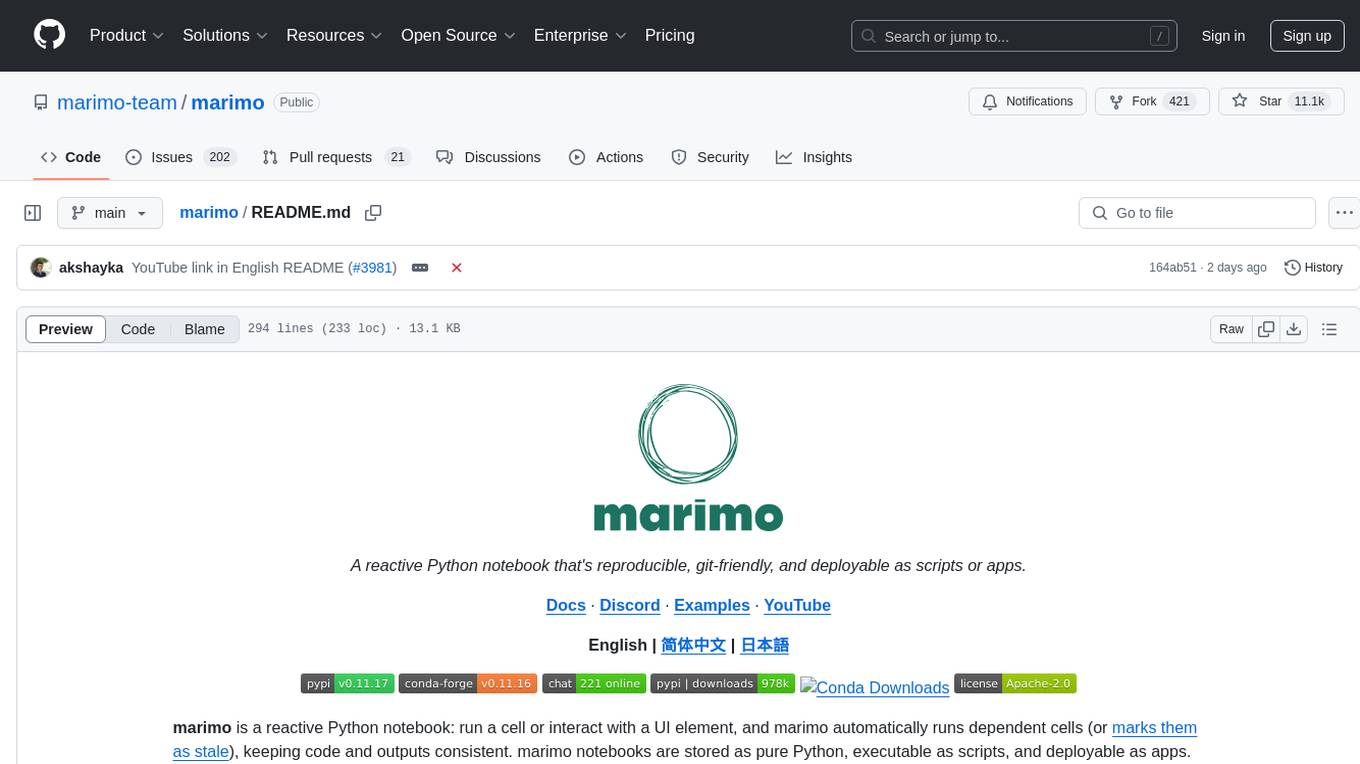Navigate to marimo root breadcrumb

209,212
